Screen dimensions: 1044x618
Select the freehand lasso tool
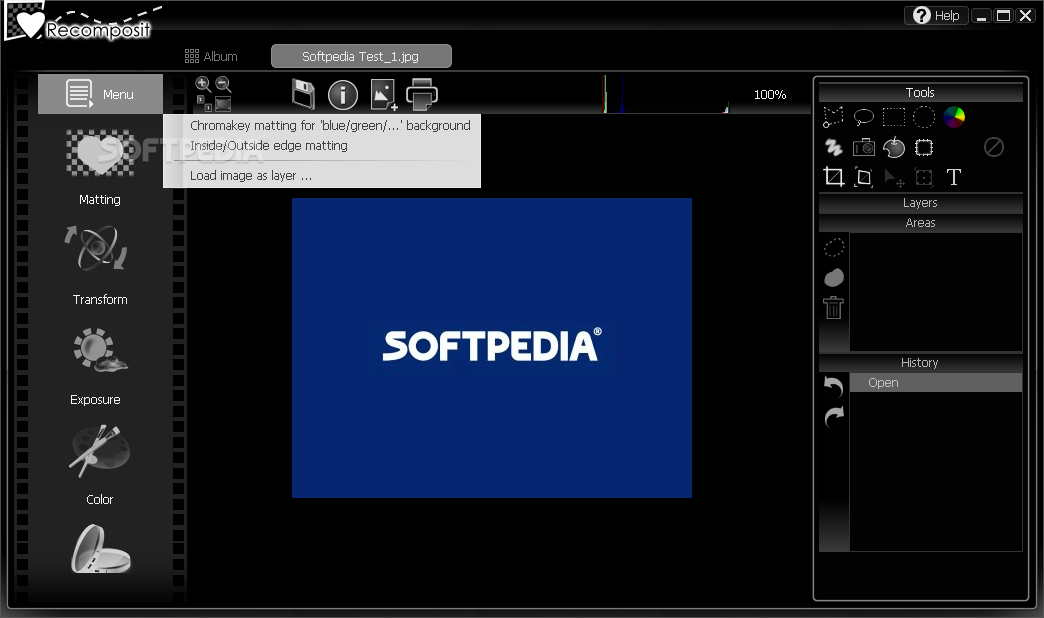pos(864,117)
